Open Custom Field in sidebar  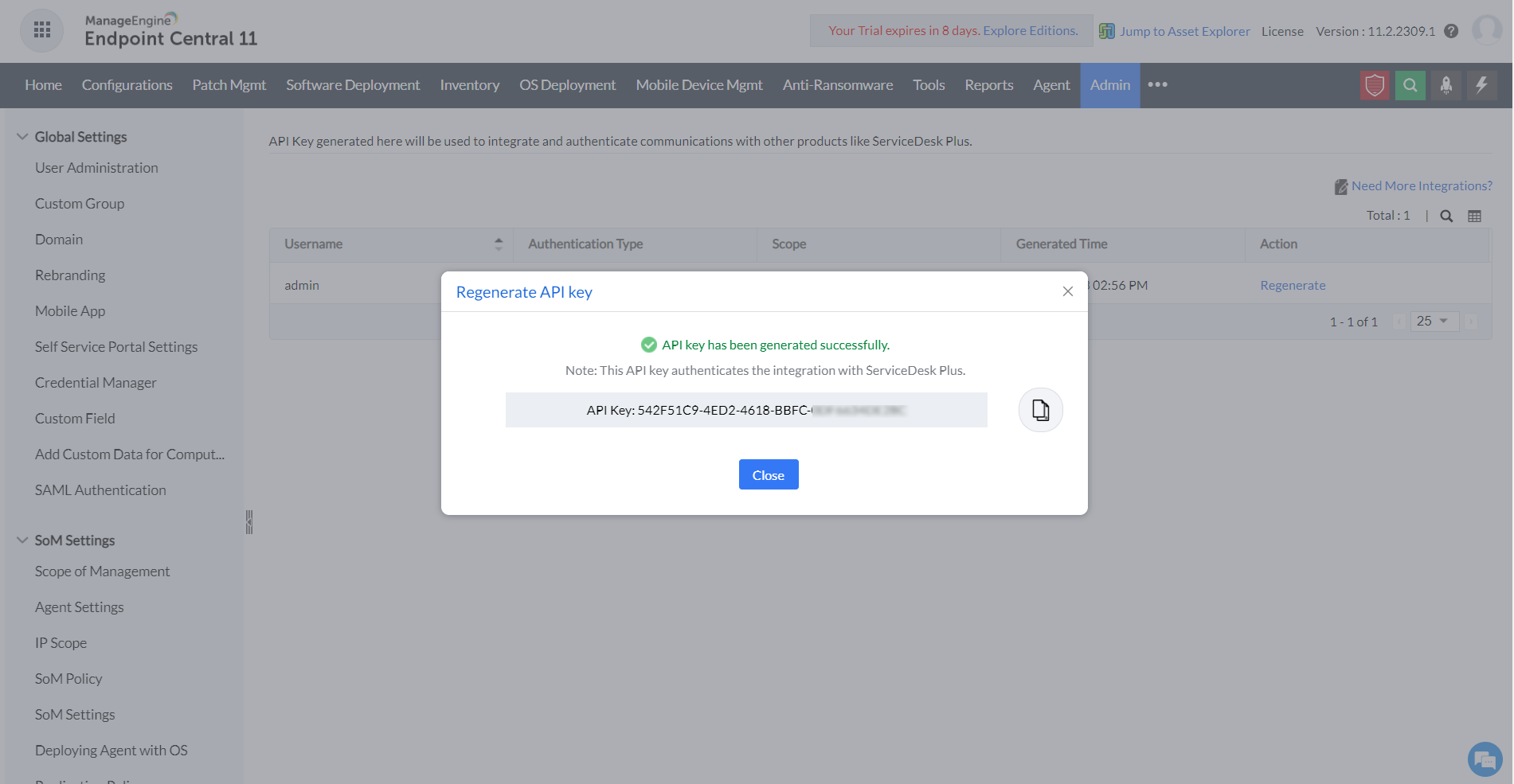[75, 419]
